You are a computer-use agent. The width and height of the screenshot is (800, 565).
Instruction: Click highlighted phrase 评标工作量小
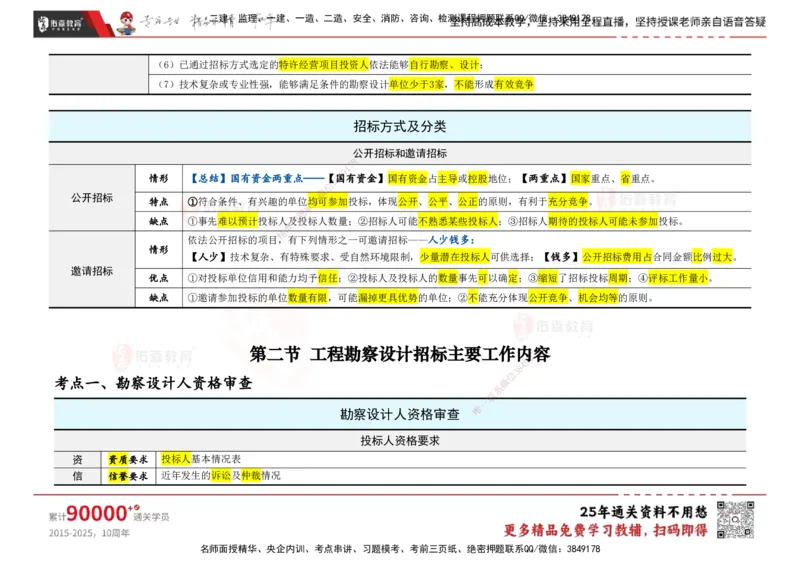coord(678,278)
